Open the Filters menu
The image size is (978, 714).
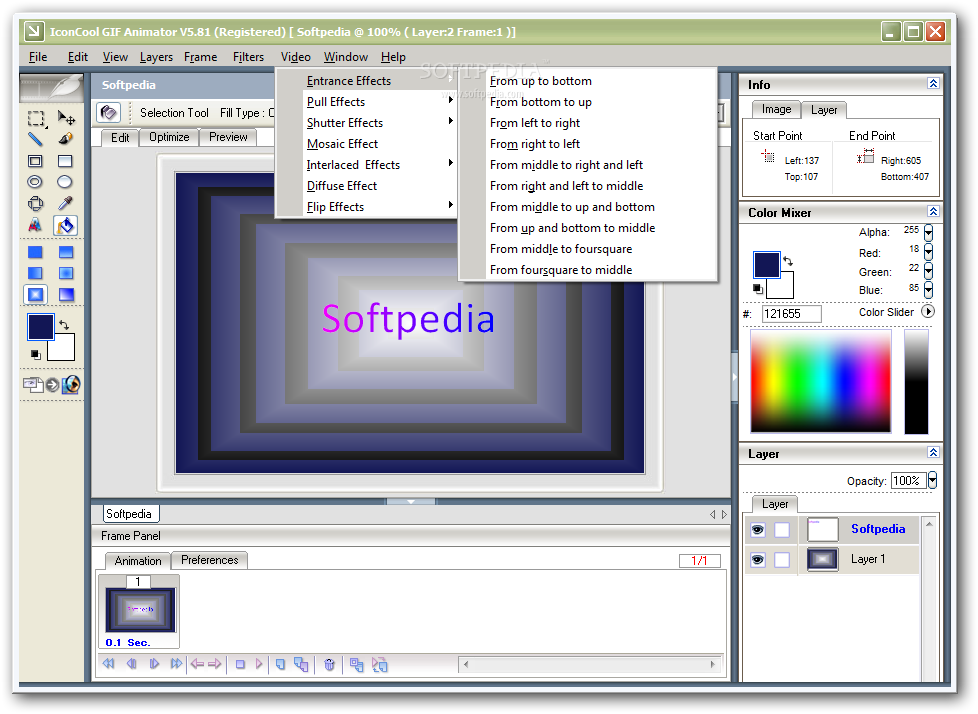[248, 57]
